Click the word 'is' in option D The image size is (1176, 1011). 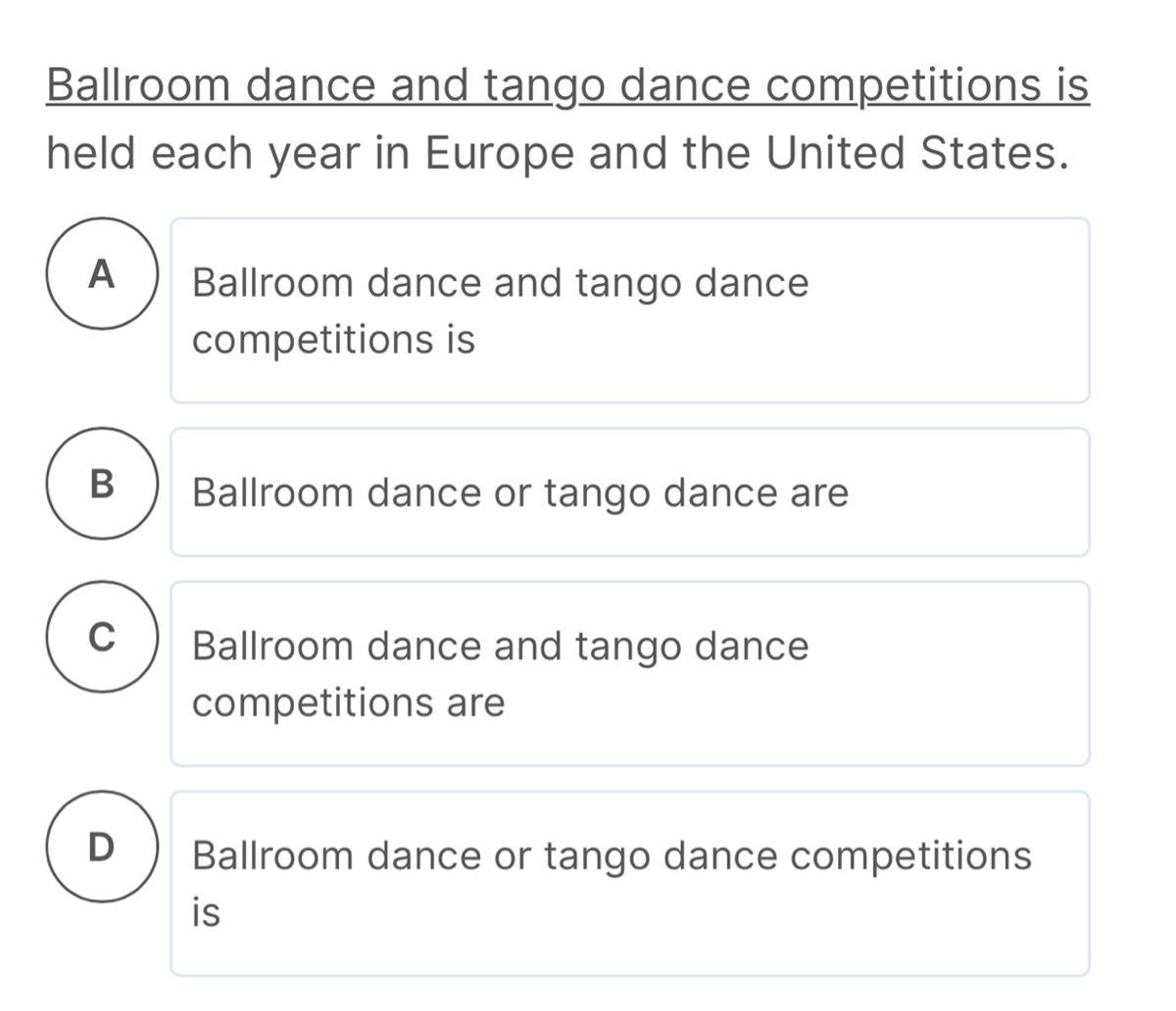[206, 912]
